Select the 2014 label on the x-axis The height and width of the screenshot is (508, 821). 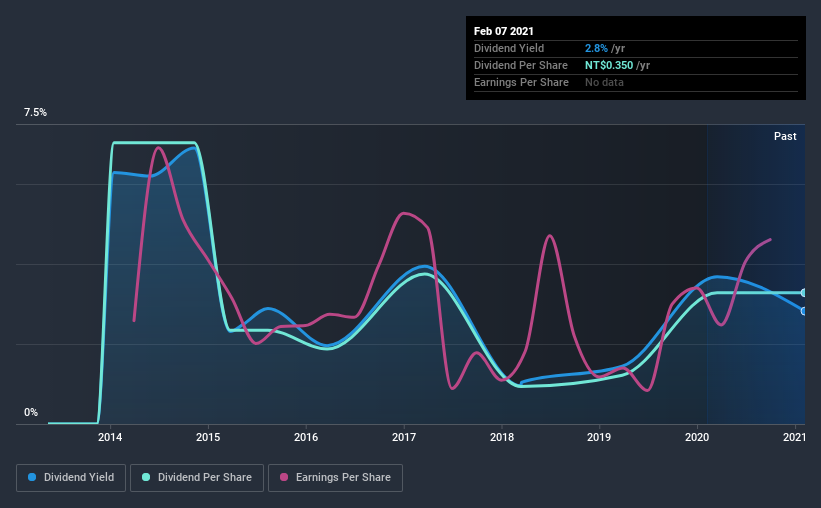[110, 437]
